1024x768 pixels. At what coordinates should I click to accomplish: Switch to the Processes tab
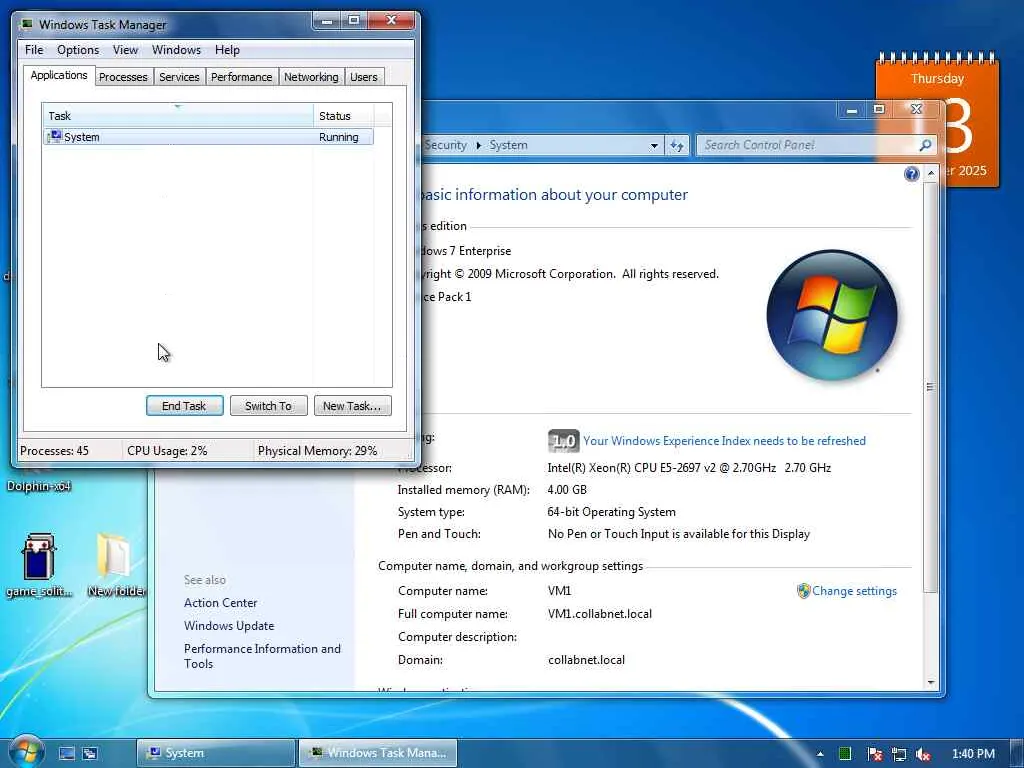pyautogui.click(x=123, y=77)
